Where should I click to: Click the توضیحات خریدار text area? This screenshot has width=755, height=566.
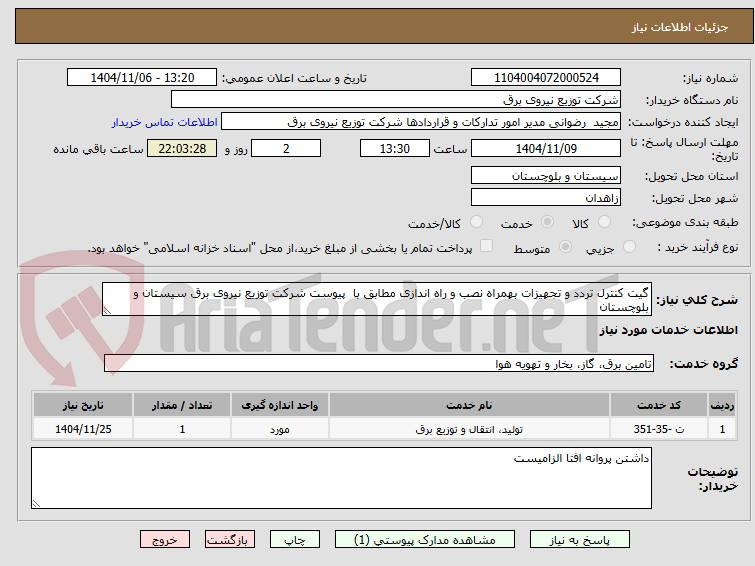click(x=341, y=478)
